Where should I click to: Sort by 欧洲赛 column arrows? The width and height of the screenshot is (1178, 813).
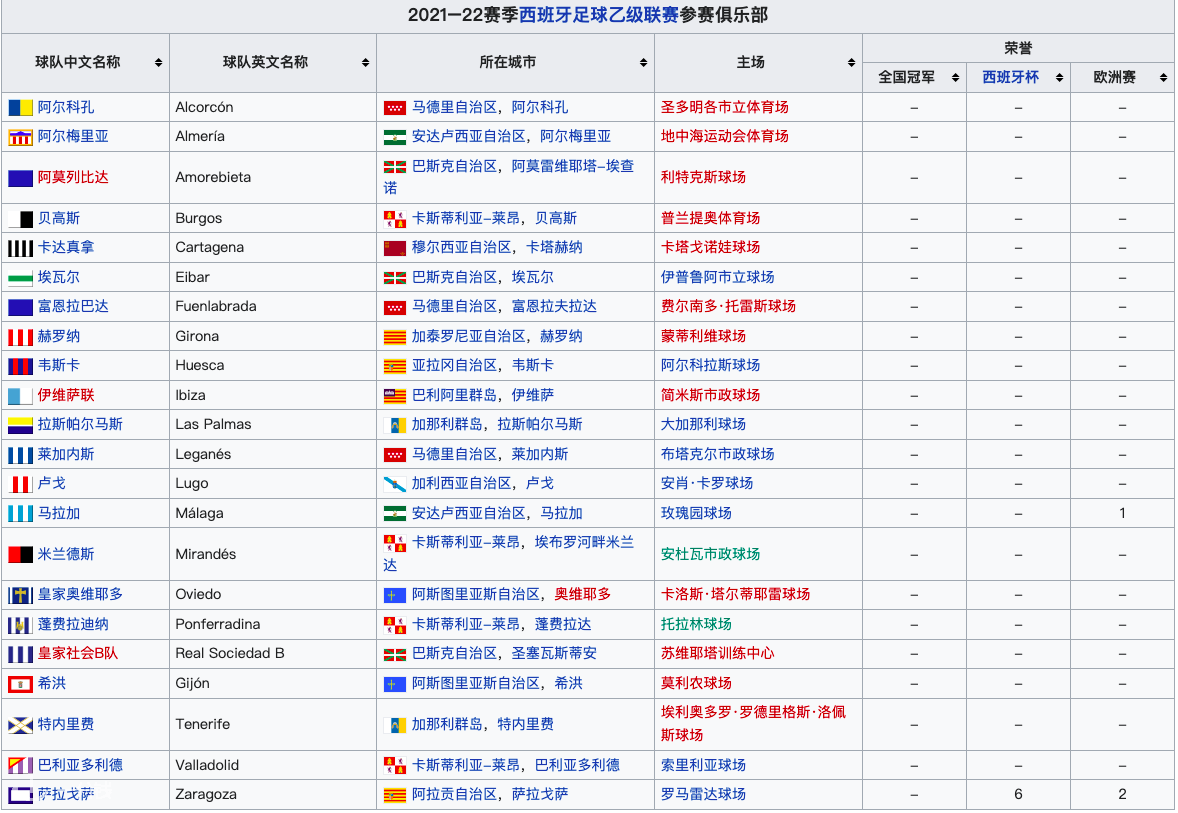point(1163,77)
